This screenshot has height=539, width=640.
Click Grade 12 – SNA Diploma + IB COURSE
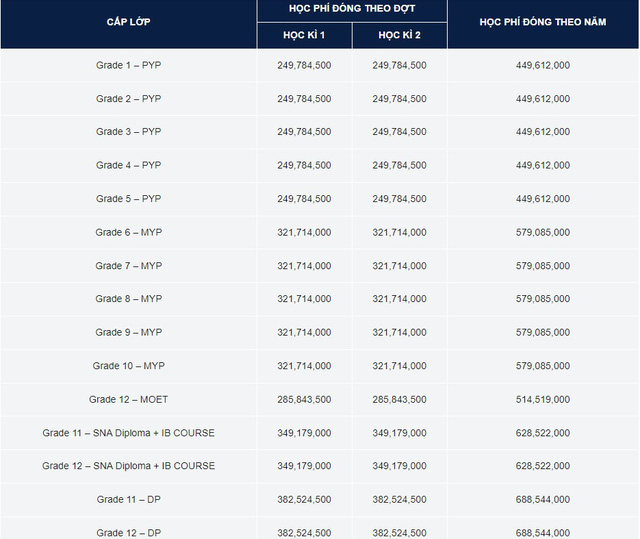pyautogui.click(x=128, y=466)
